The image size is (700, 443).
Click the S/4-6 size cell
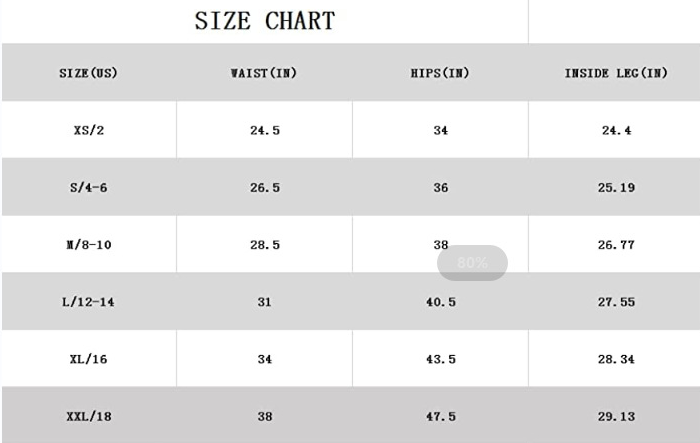click(x=88, y=188)
